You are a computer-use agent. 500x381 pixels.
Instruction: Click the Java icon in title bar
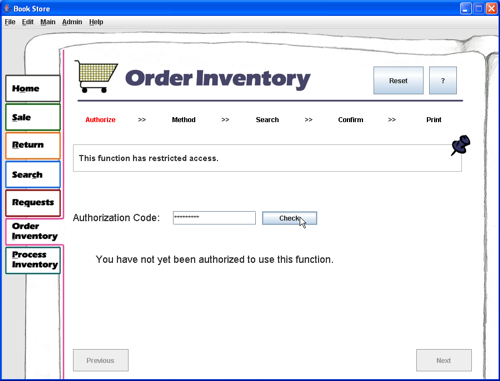[x=7, y=8]
